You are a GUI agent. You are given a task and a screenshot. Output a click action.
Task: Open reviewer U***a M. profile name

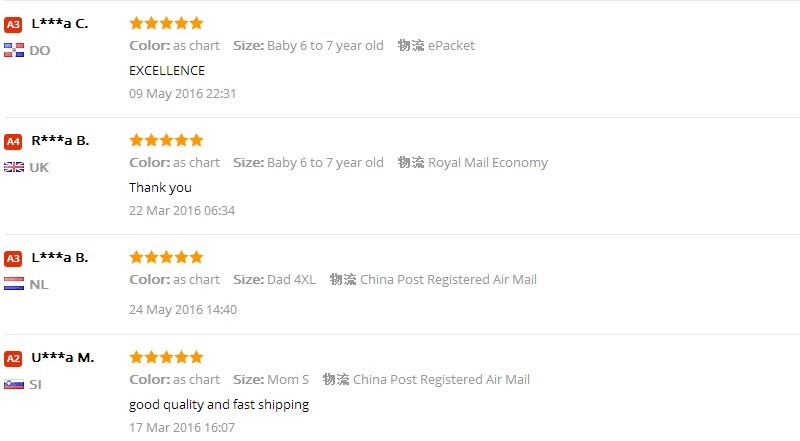[x=63, y=357]
